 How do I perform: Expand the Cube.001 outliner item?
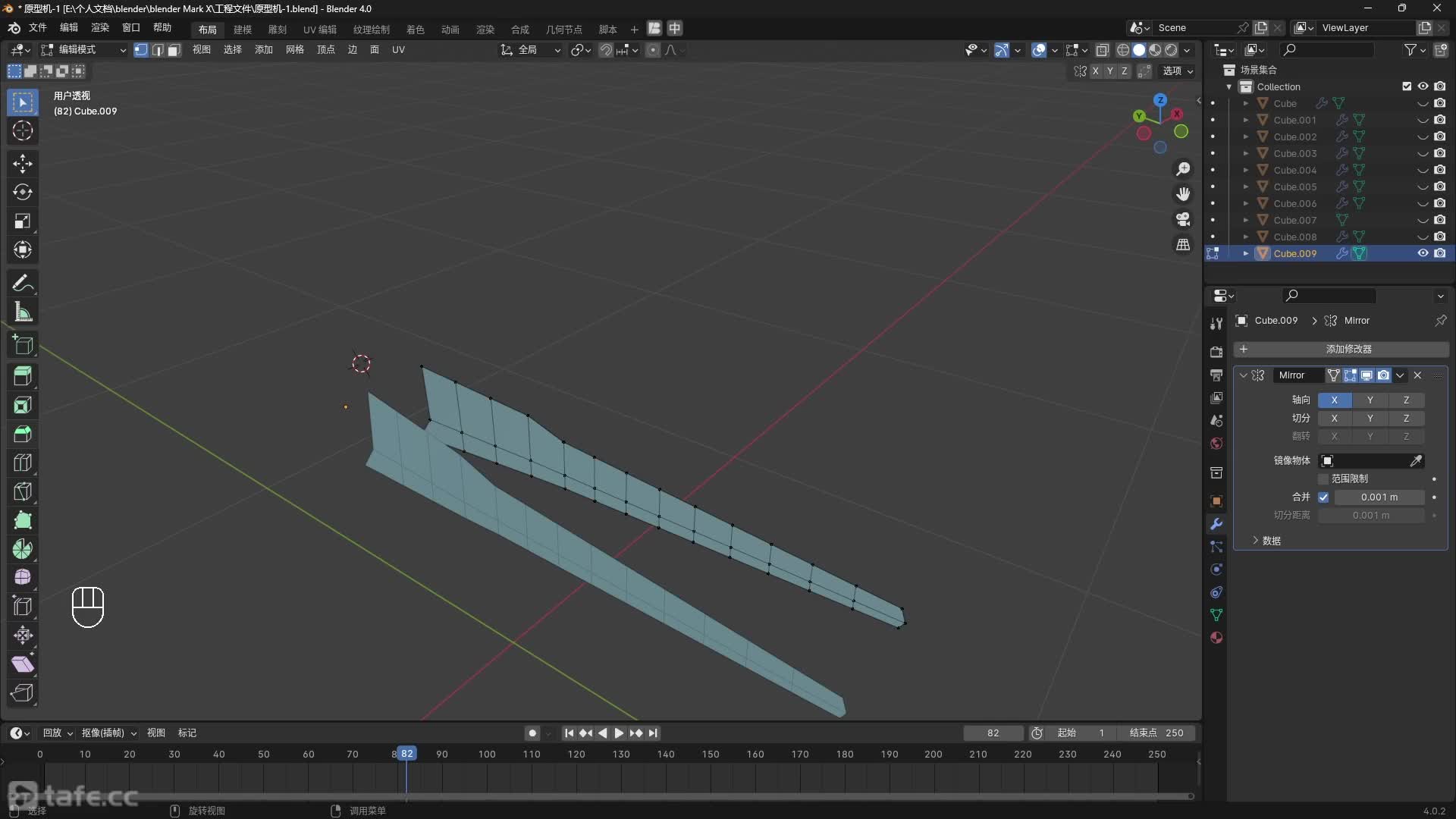(x=1245, y=121)
